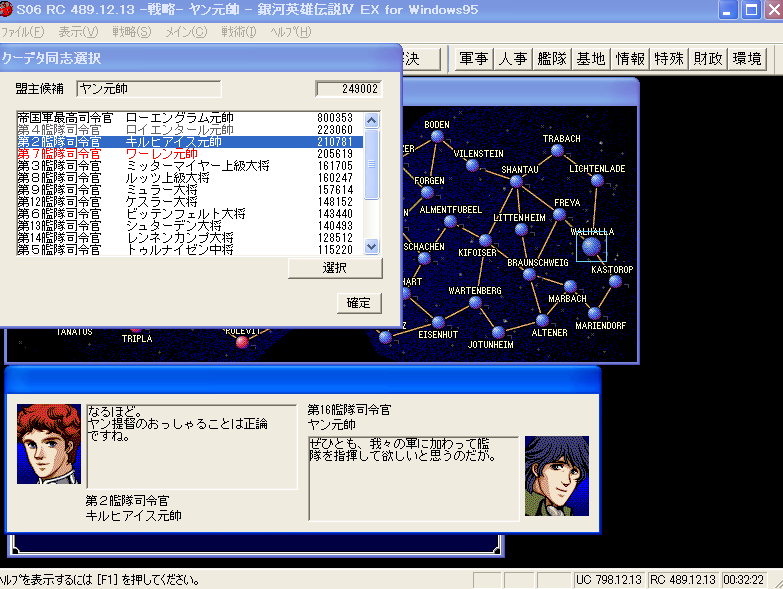Open the ヘルプ(H) menu
The image size is (783, 589).
tap(291, 32)
